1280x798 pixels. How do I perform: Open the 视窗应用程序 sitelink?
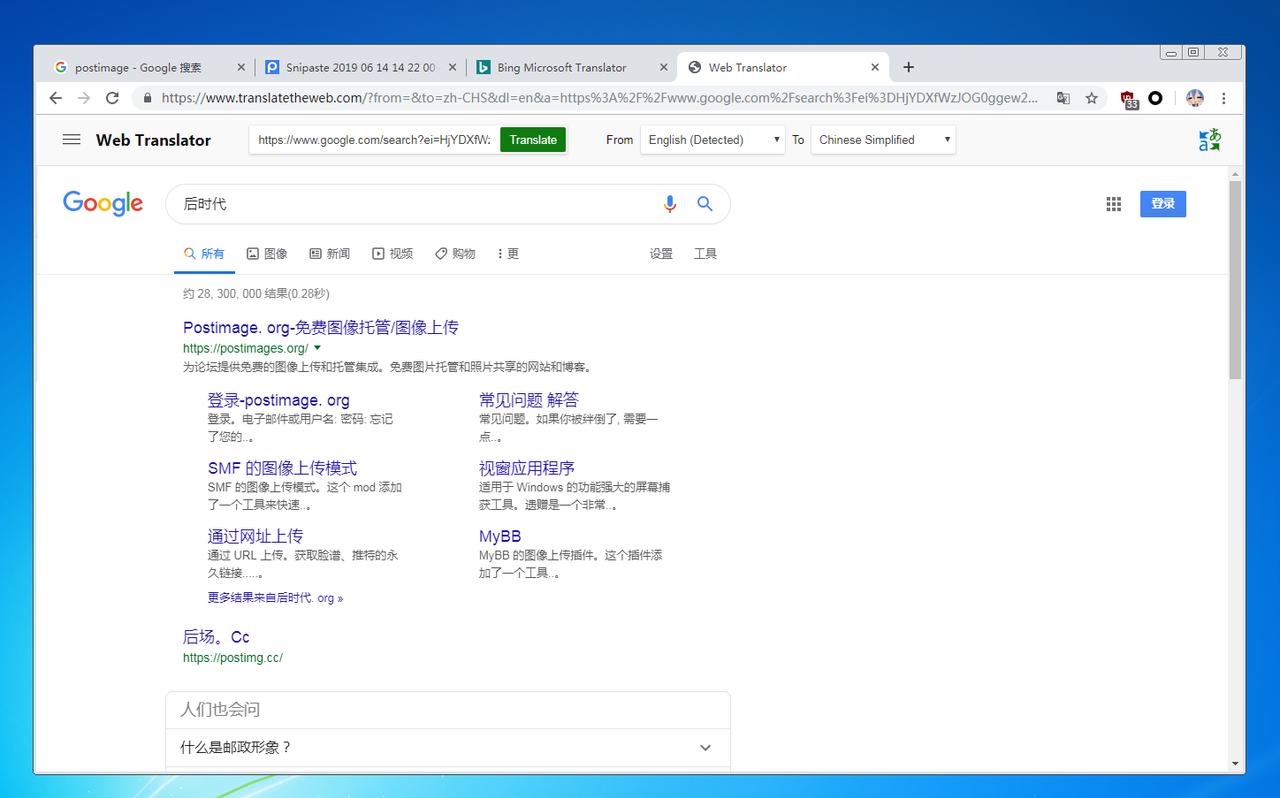[527, 468]
